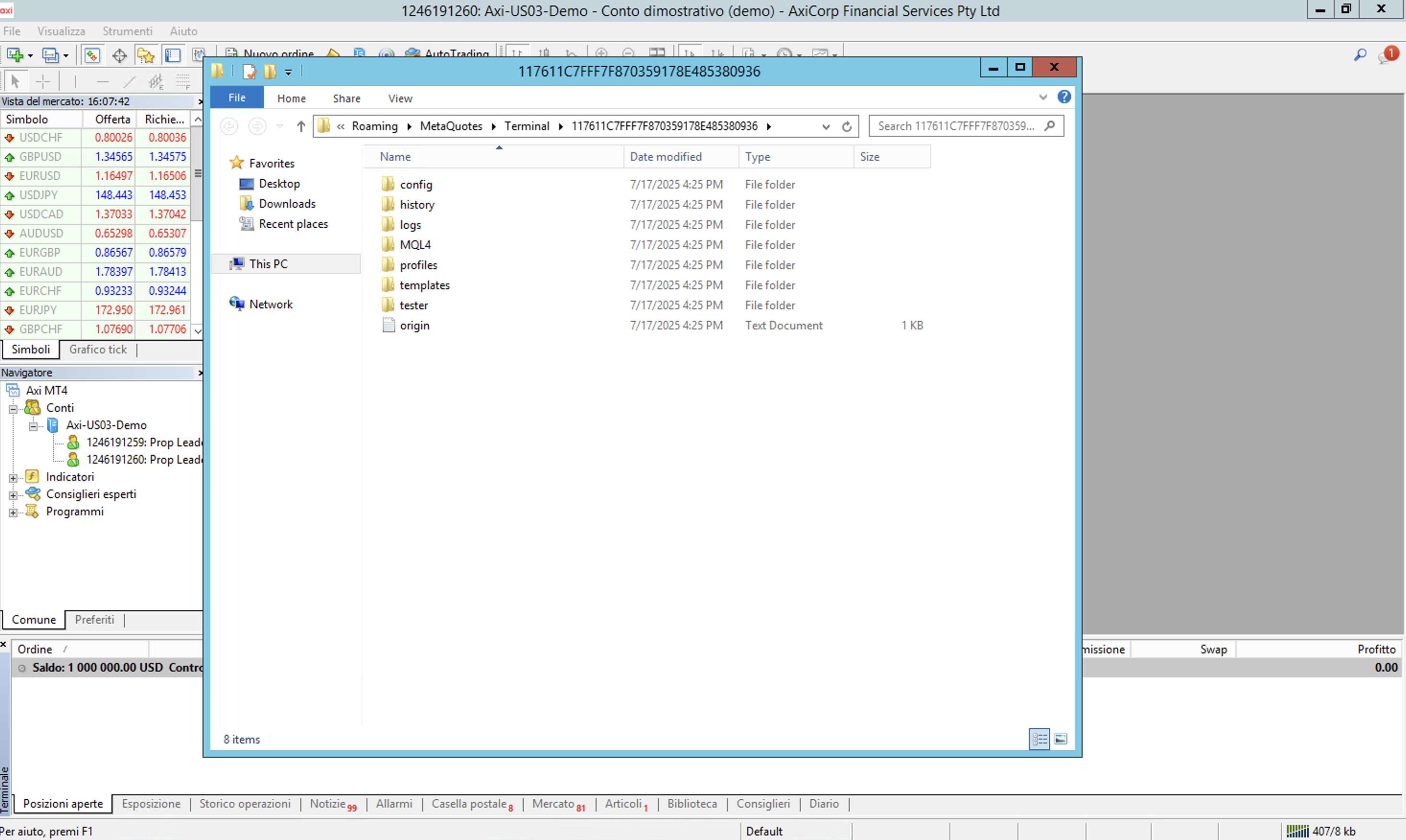Click the Explorer search input field
Viewport: 1406px width, 840px height.
coord(957,126)
